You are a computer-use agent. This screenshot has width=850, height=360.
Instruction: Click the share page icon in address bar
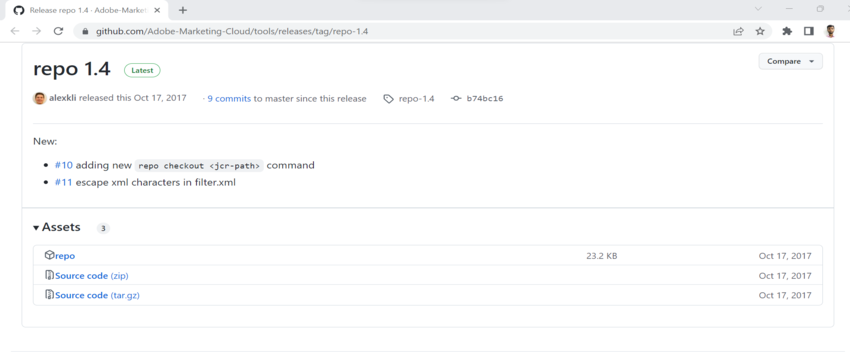738,31
